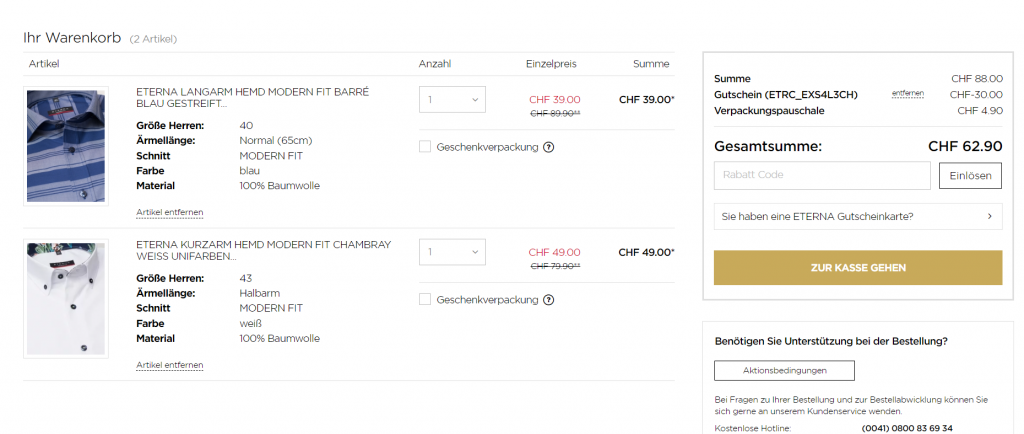Open quantity dropdown for the Kurzarm Hemd
The image size is (1024, 434).
pos(451,252)
